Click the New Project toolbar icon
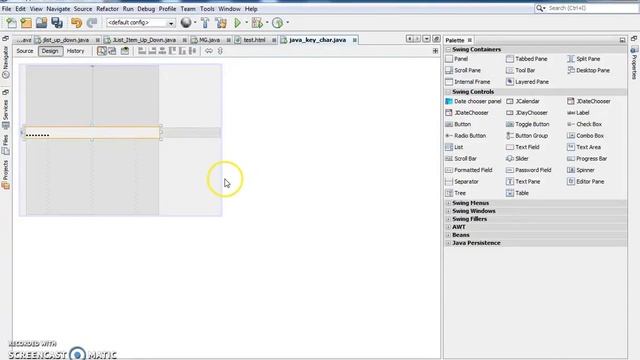The height and width of the screenshot is (360, 640). (x=26, y=23)
